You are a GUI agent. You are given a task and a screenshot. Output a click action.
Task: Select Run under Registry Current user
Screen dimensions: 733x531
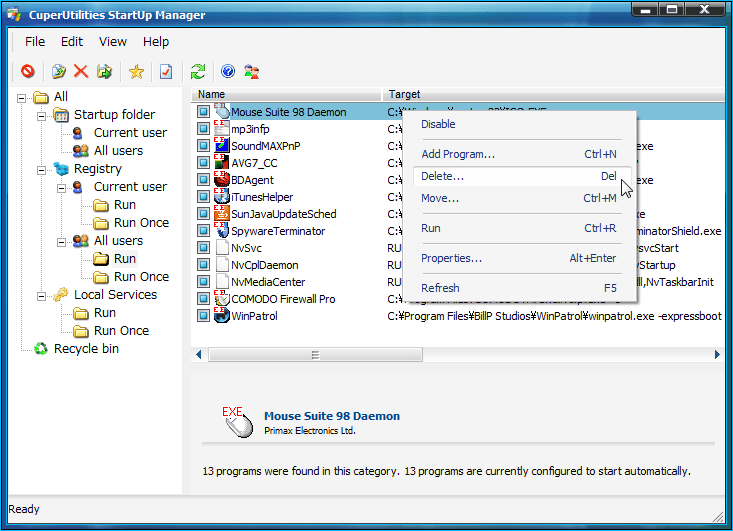[x=125, y=205]
